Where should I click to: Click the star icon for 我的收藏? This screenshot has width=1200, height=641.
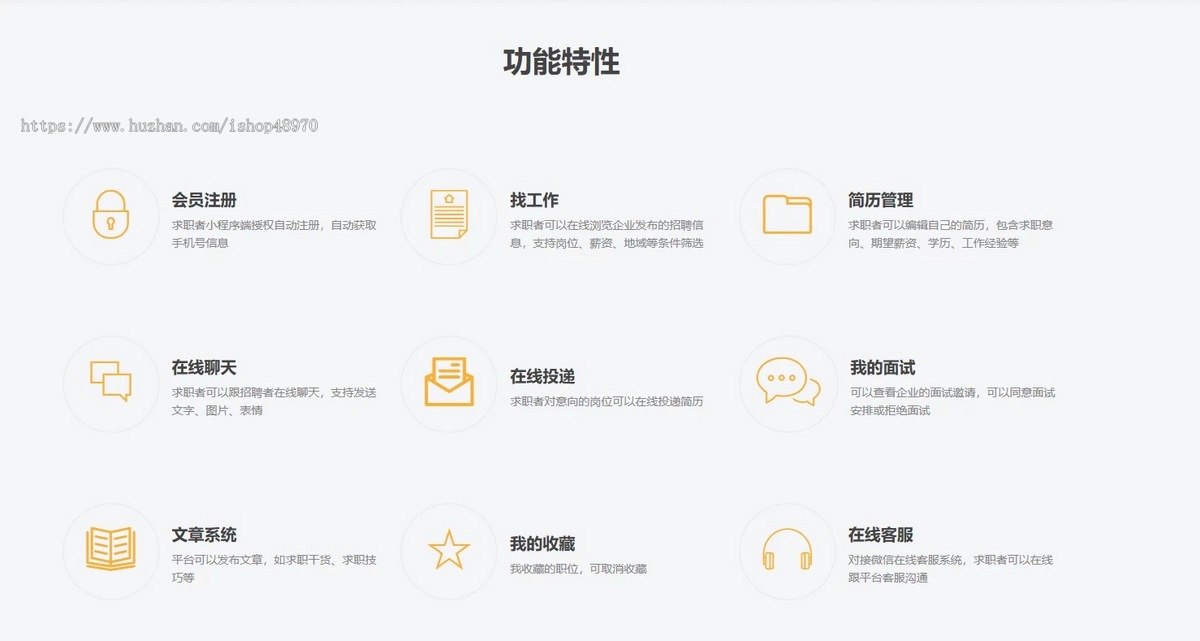click(449, 550)
